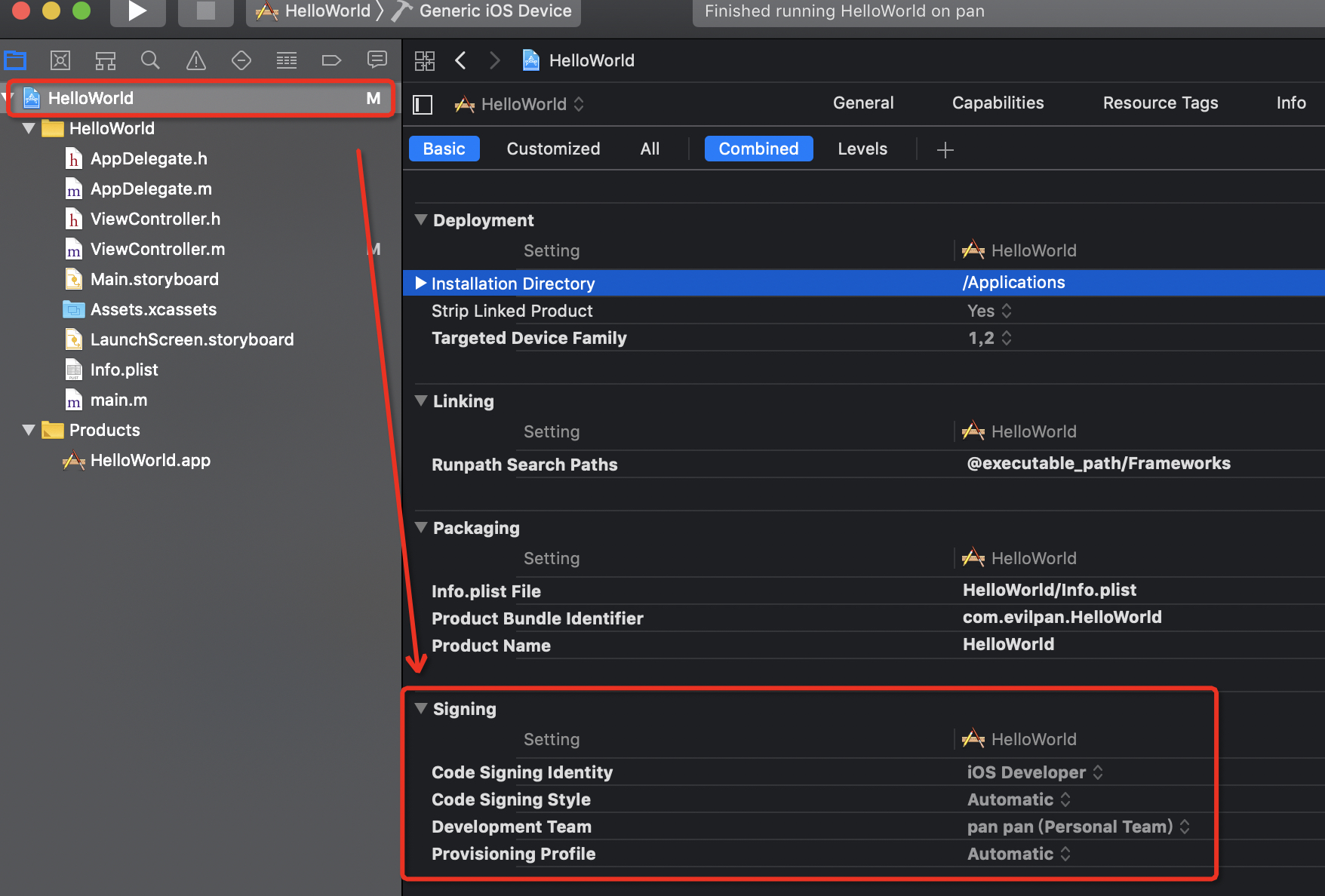Open the Breakpoint navigator
Image resolution: width=1325 pixels, height=896 pixels.
click(x=332, y=60)
